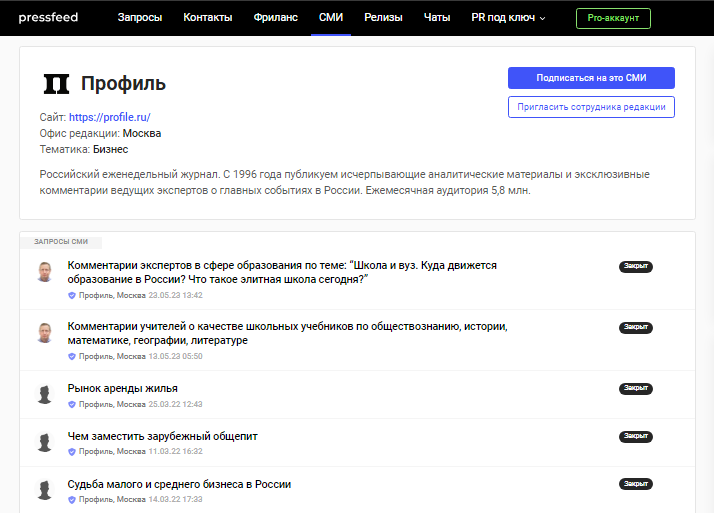Viewport: 714px width, 513px height.
Task: Click the ЗАПРОСЫ СМИ section label
Action: point(61,242)
